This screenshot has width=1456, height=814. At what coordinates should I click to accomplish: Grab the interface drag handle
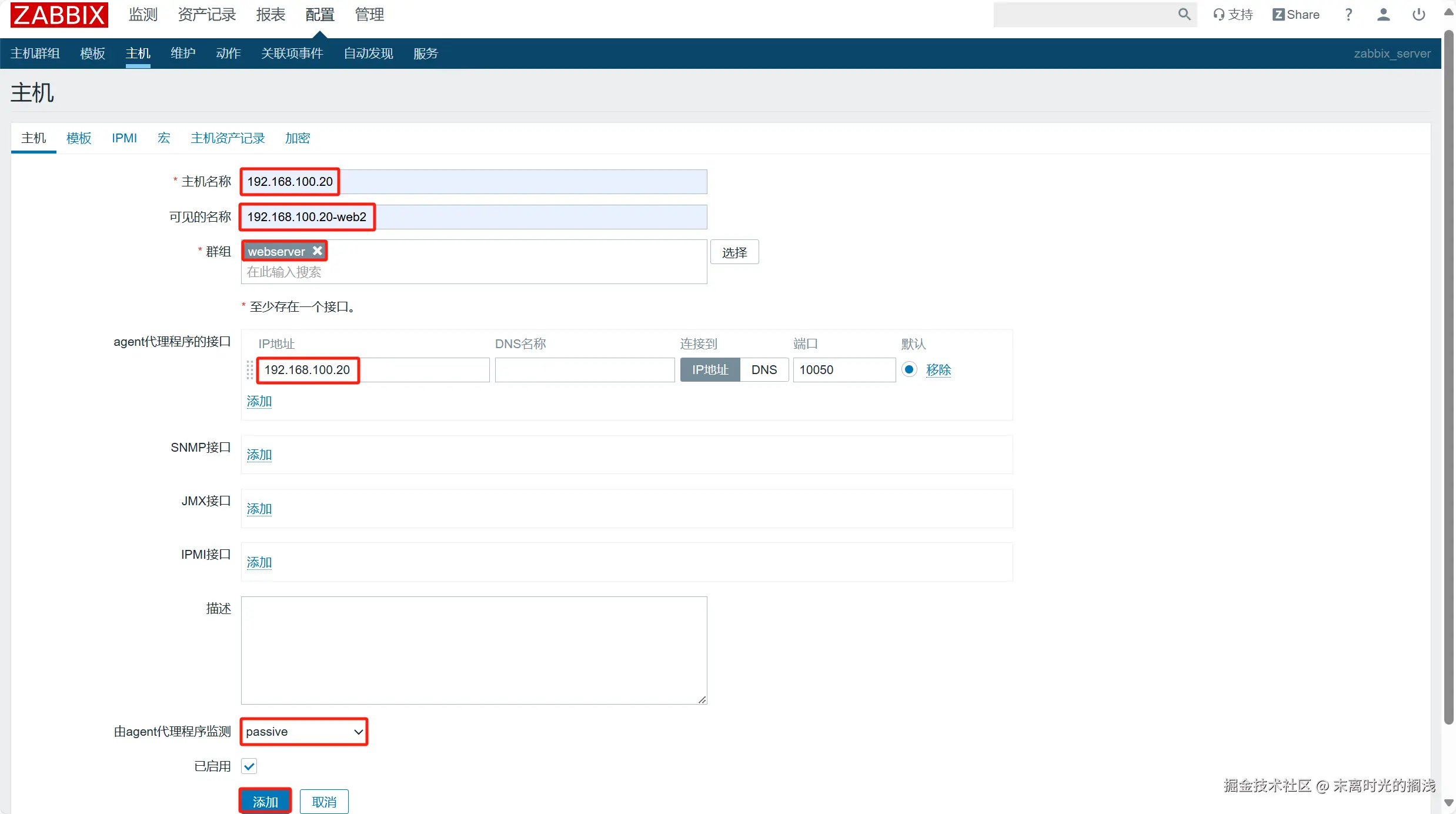click(x=249, y=370)
